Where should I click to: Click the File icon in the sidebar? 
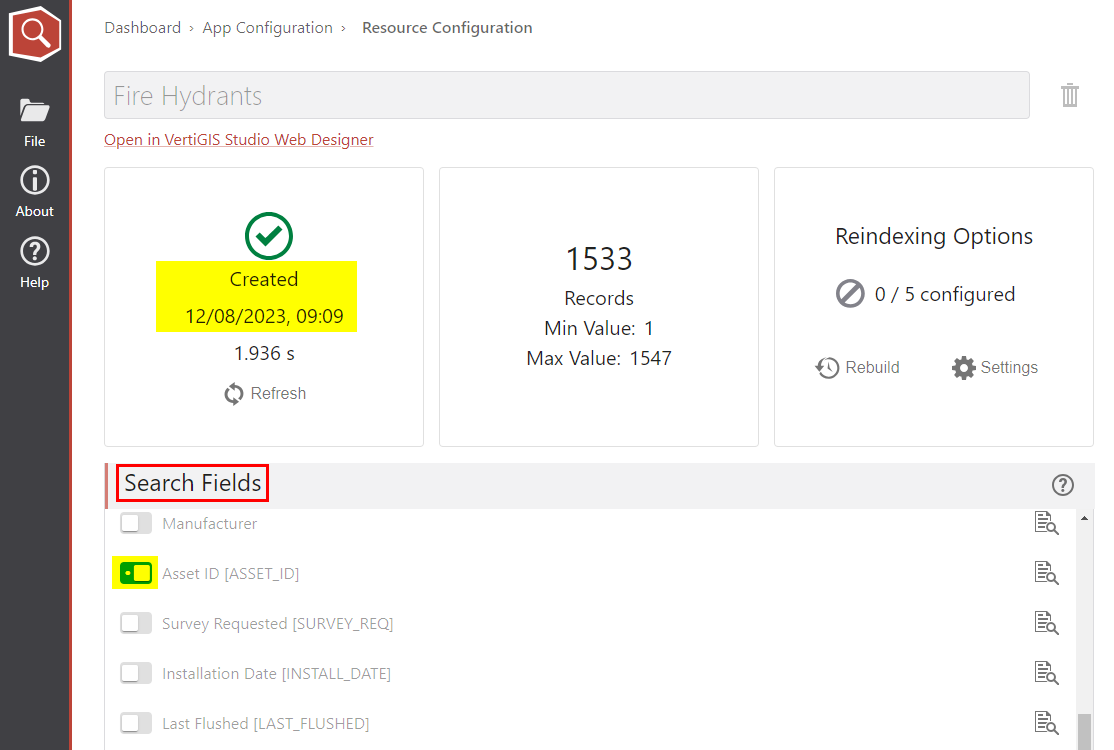[x=34, y=120]
